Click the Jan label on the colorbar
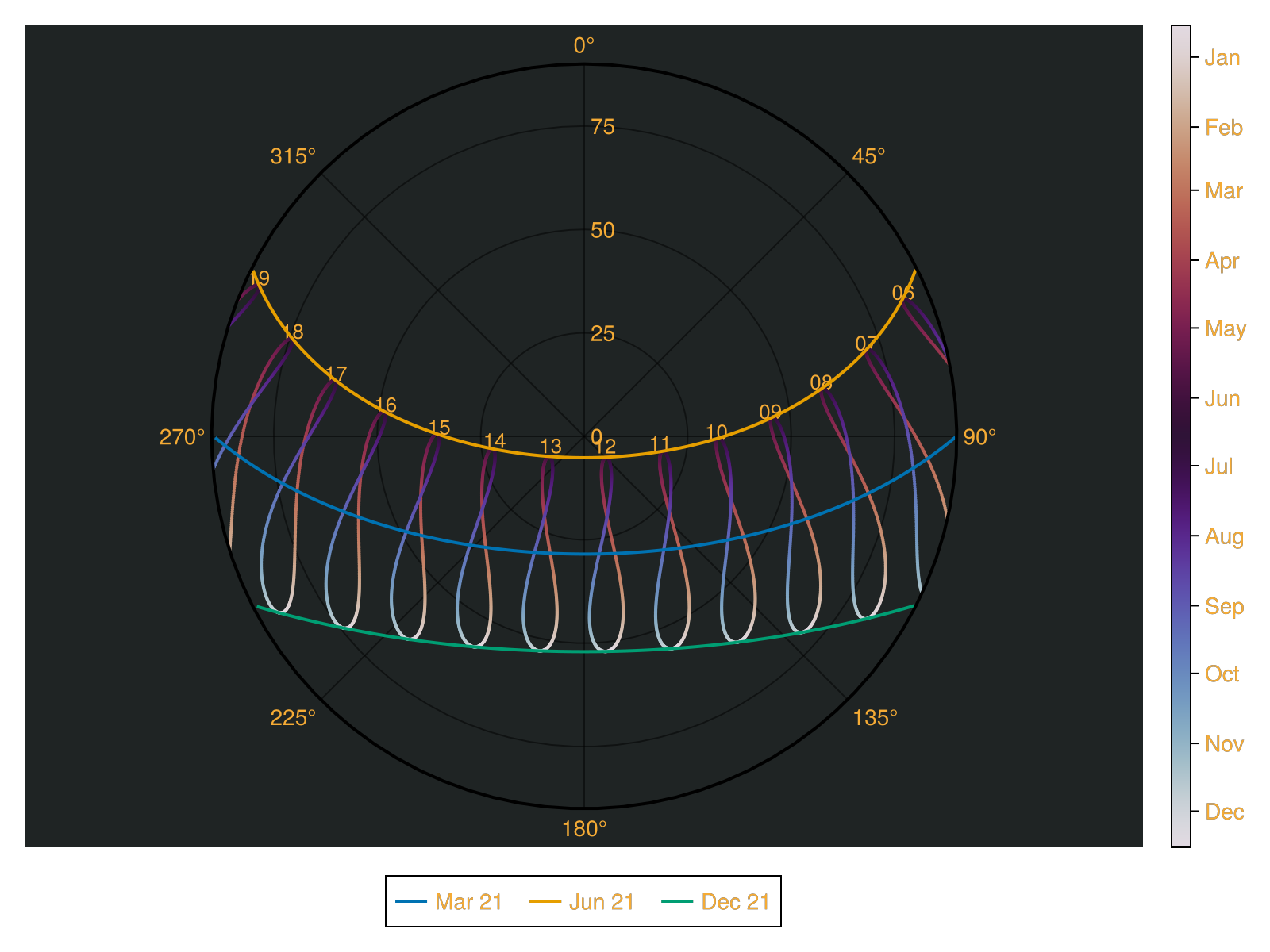1270x952 pixels. [x=1222, y=58]
